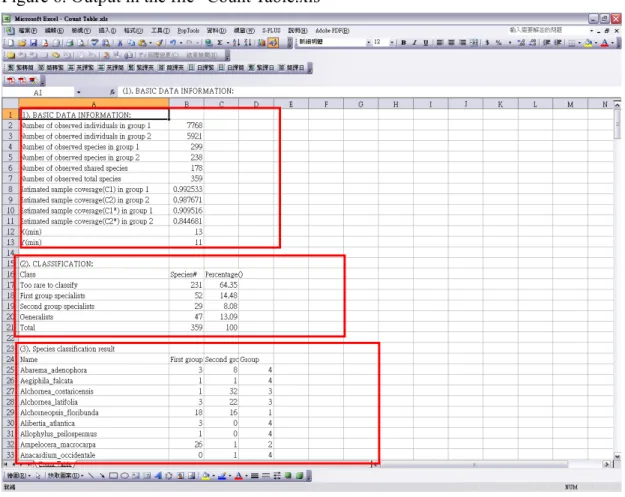
Task: Apply the Format Painter brush
Action: coord(159,43)
